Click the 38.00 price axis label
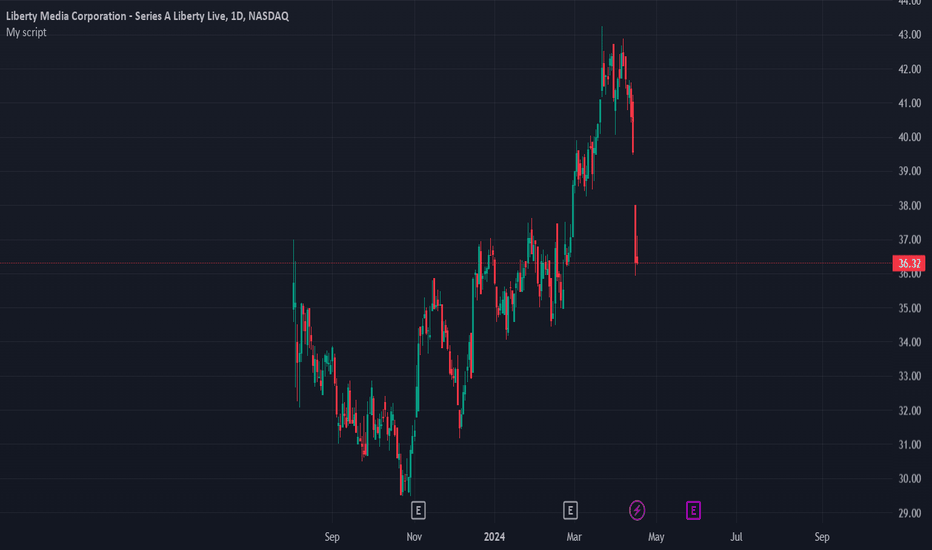 (909, 206)
